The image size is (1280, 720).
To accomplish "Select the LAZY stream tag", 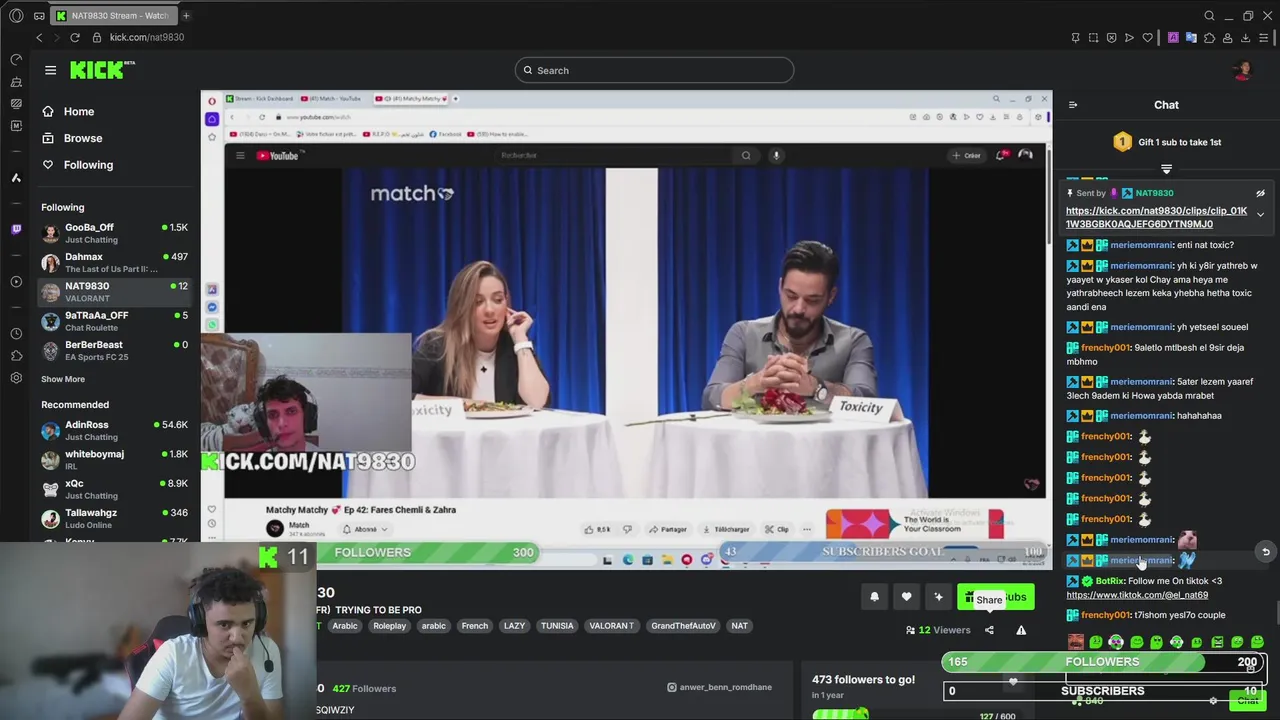I will click(x=514, y=626).
